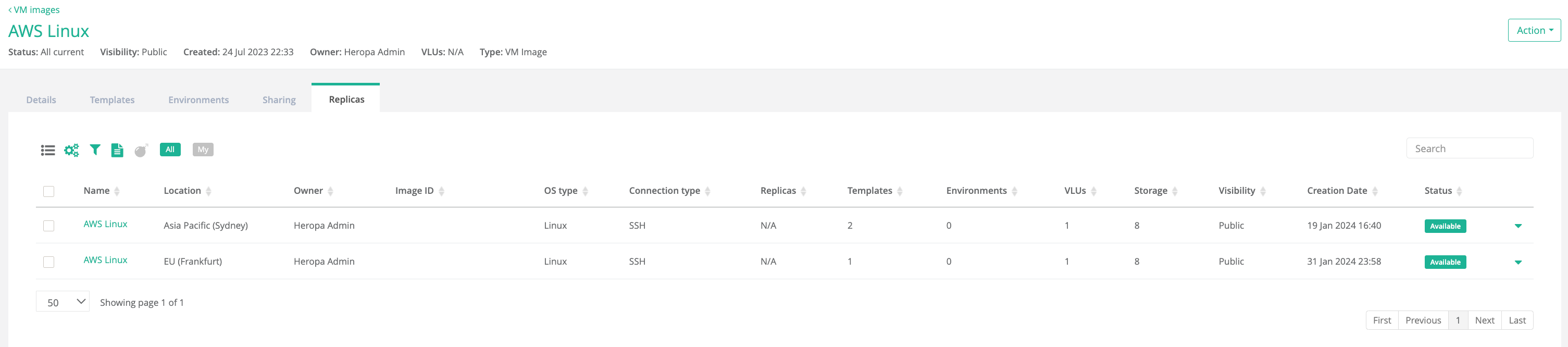Expand the Sydney replica row menu arrow
The height and width of the screenshot is (347, 1568).
tap(1517, 226)
